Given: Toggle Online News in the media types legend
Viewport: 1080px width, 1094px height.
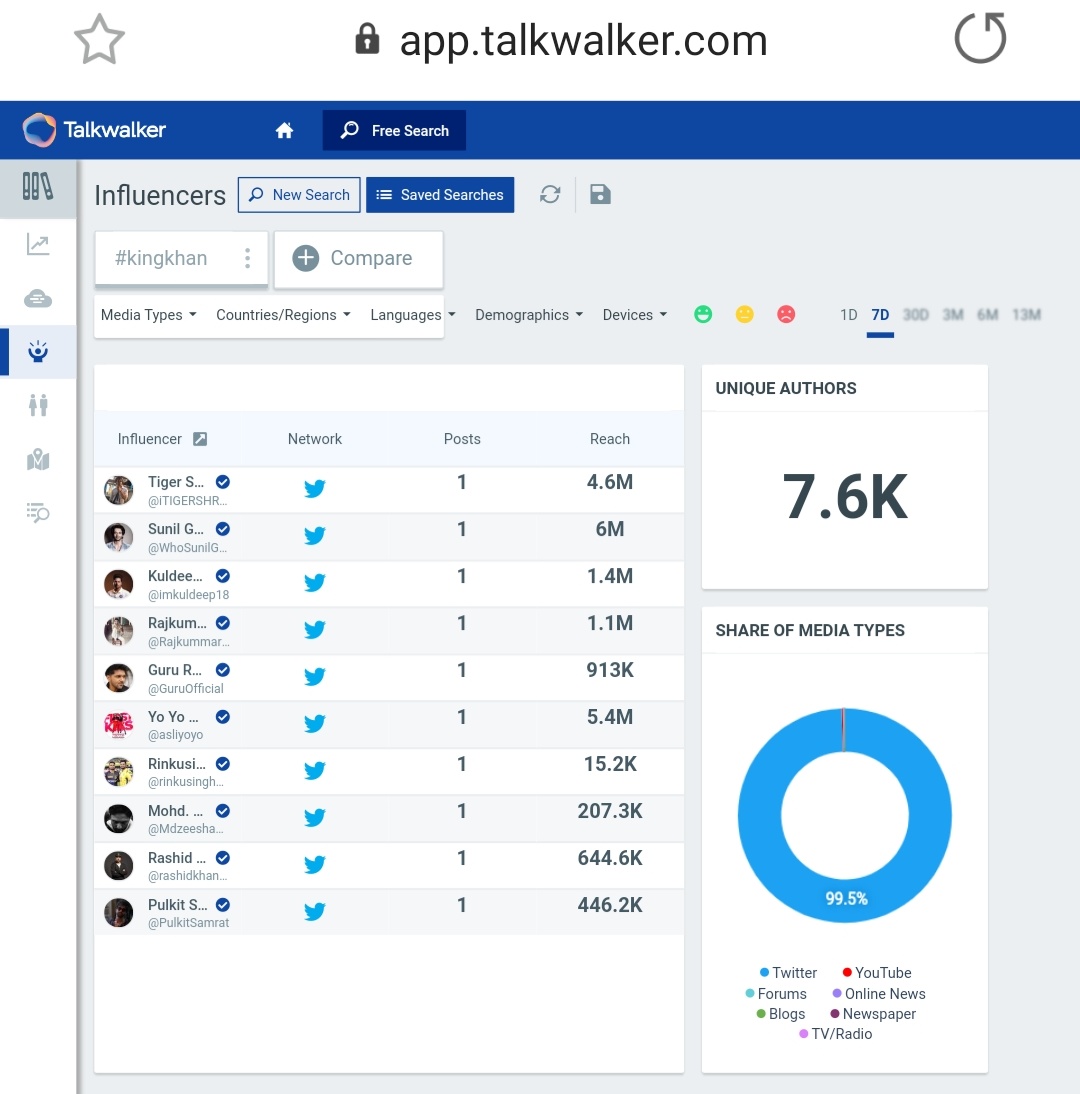Looking at the screenshot, I should 879,994.
